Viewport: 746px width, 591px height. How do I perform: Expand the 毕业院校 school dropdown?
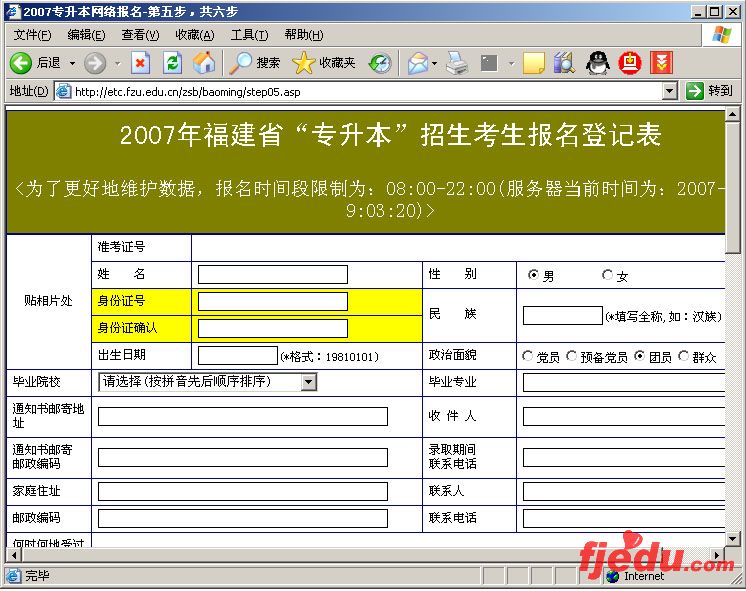click(x=308, y=382)
